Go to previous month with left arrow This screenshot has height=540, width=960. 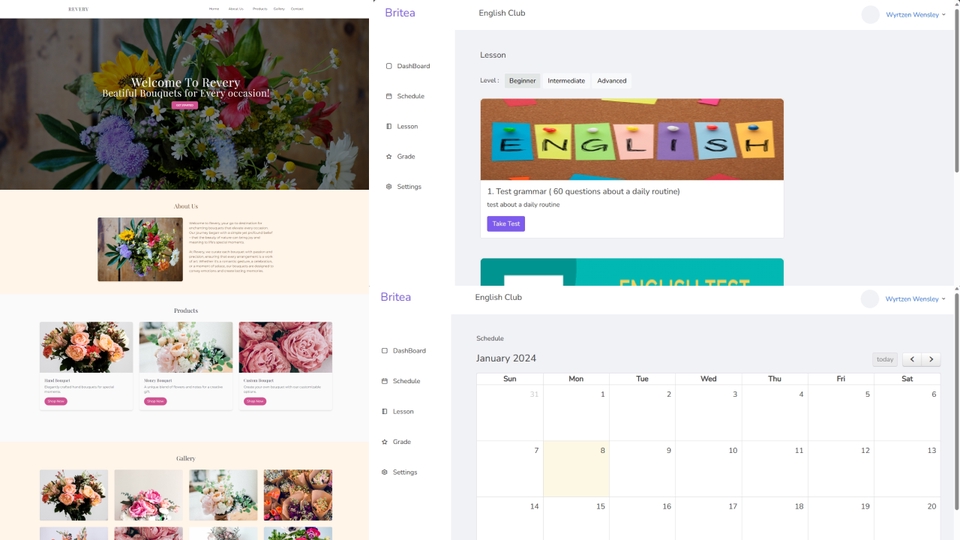[x=912, y=359]
